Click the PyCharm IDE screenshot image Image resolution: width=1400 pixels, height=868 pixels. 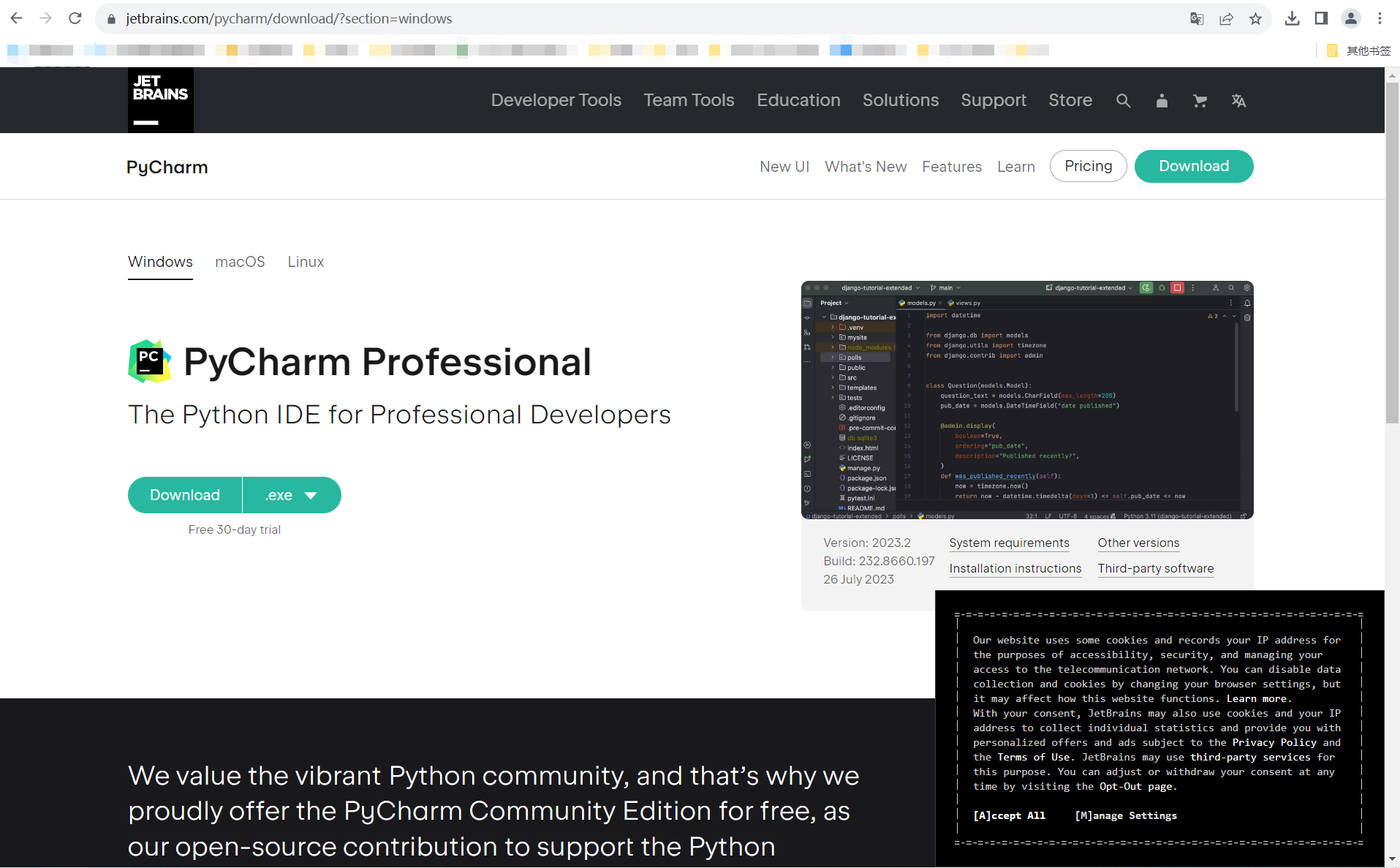pos(1027,400)
